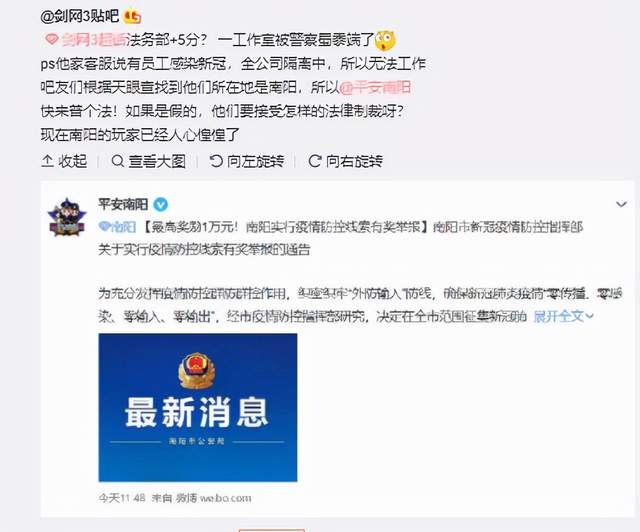Open the 剑网3超话 supertopic link
This screenshot has height=532, width=640.
click(86, 40)
